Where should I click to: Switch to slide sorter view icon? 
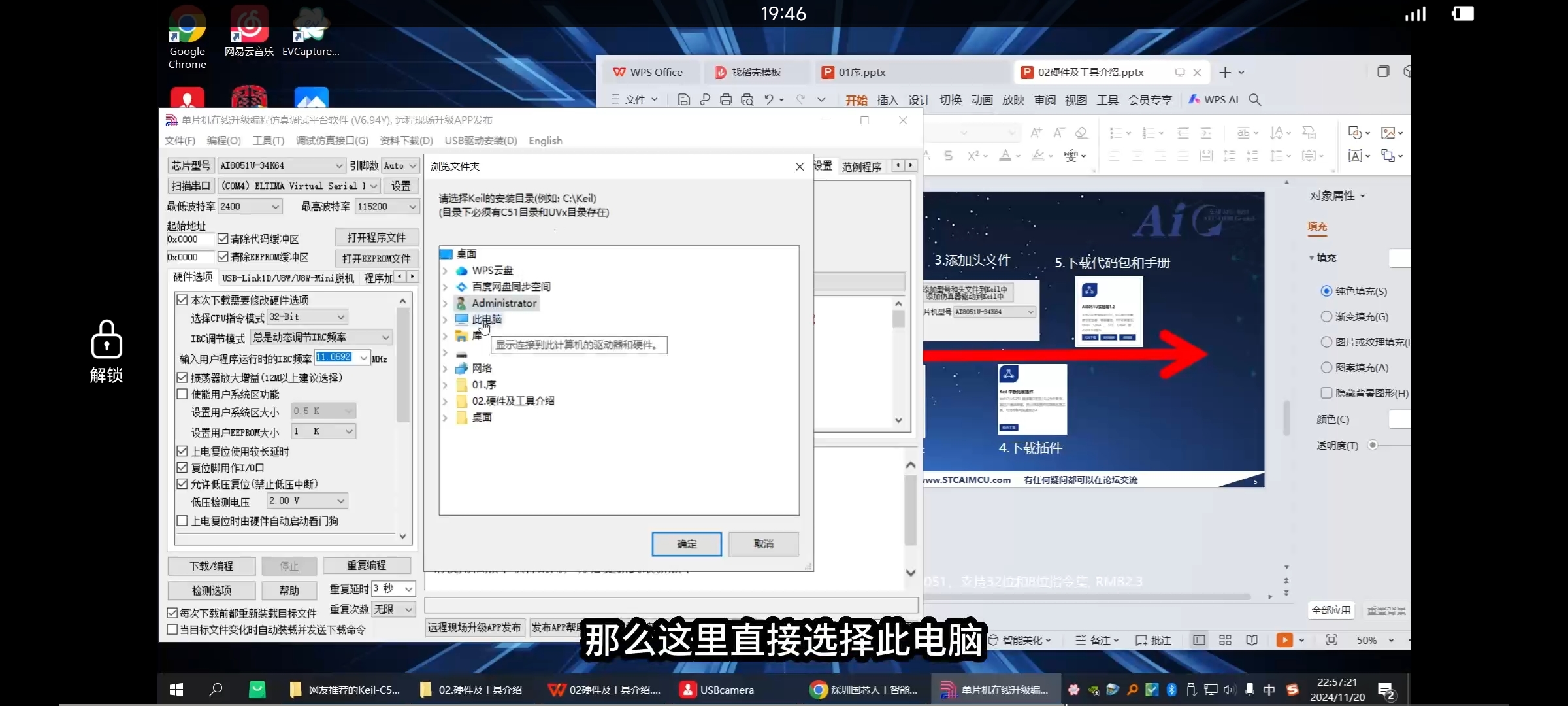[1226, 640]
